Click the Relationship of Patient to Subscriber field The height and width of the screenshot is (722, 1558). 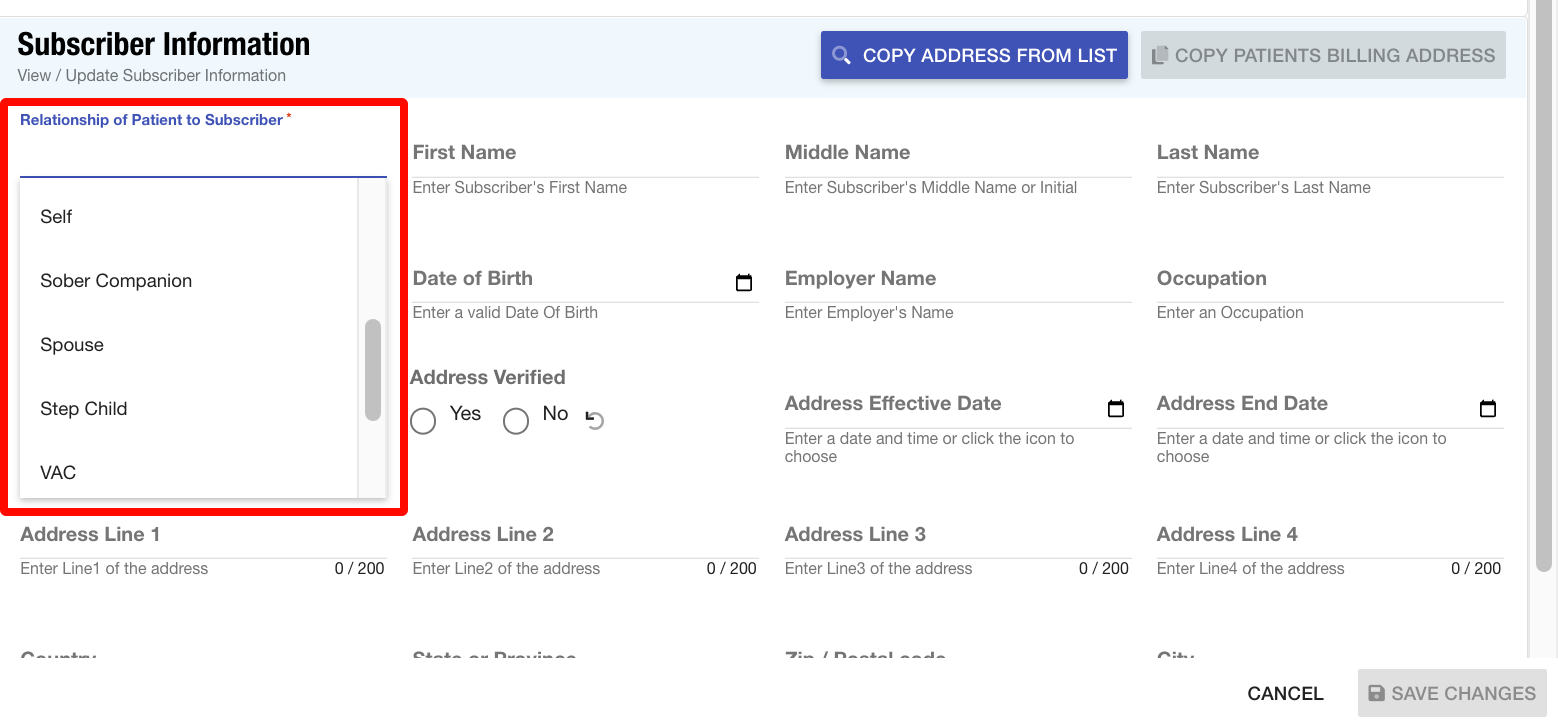click(x=202, y=156)
